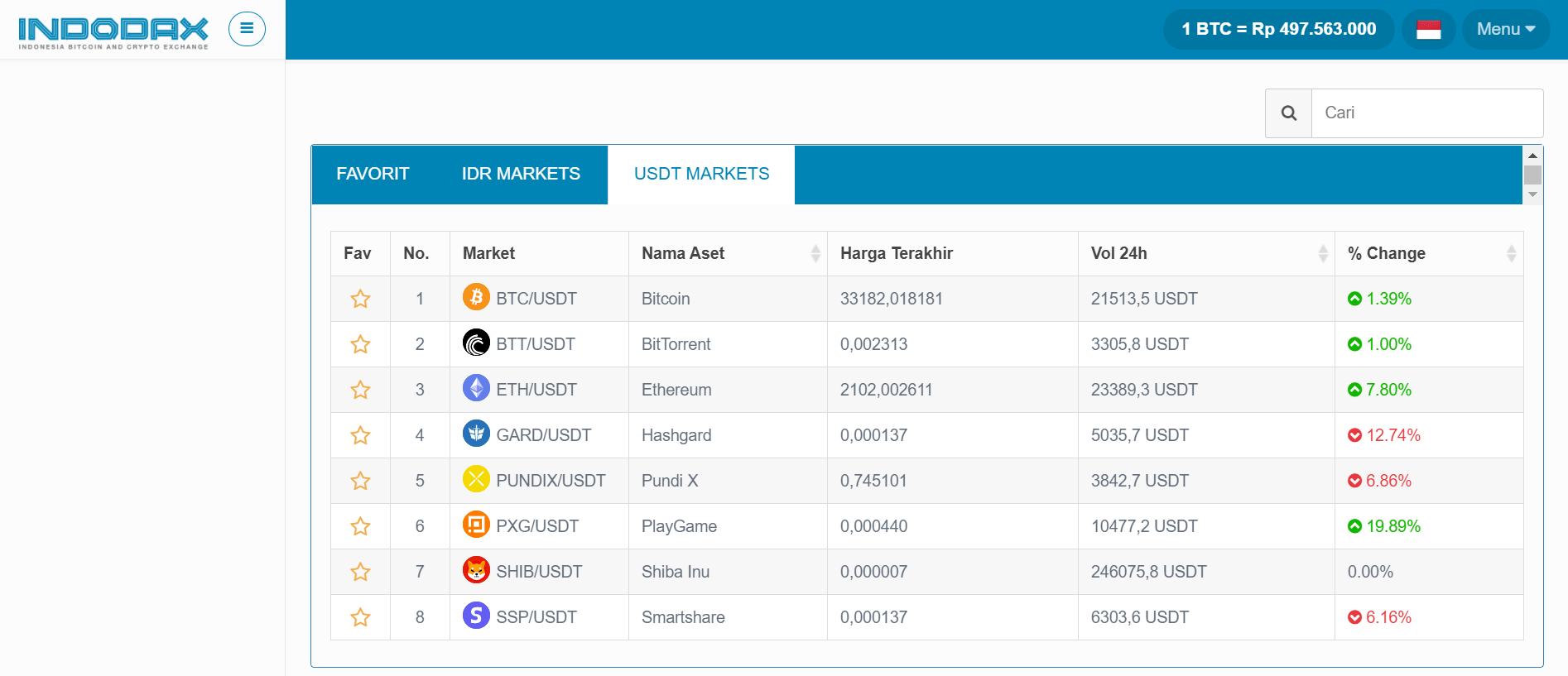Open the BTT/USDT market link

tap(536, 344)
